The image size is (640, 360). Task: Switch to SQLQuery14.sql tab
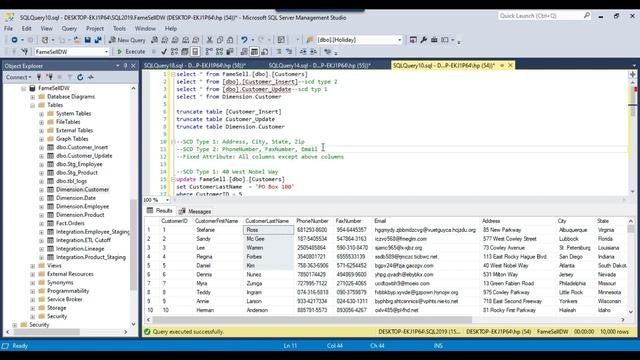point(319,65)
